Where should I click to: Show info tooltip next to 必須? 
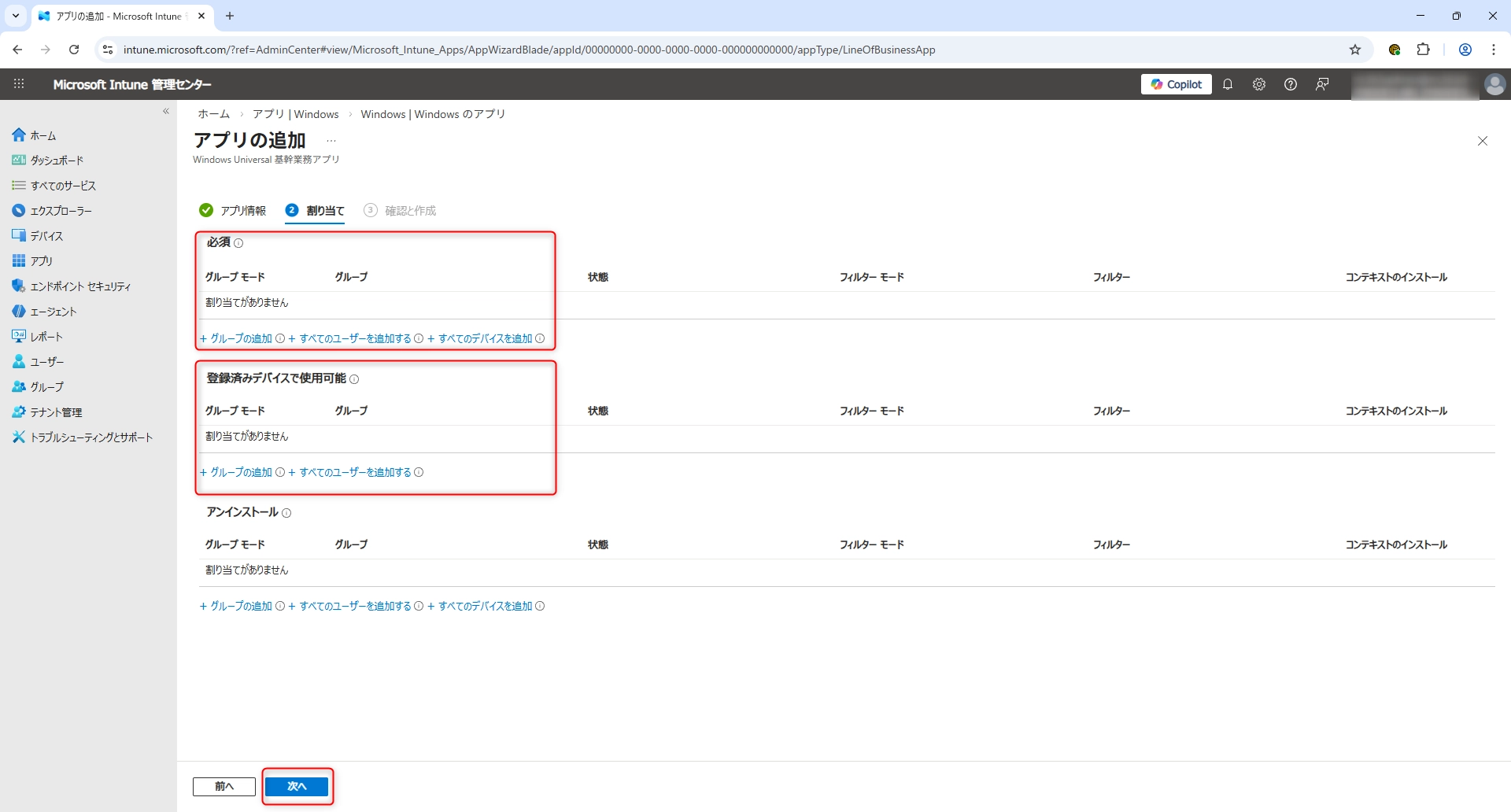[x=238, y=243]
